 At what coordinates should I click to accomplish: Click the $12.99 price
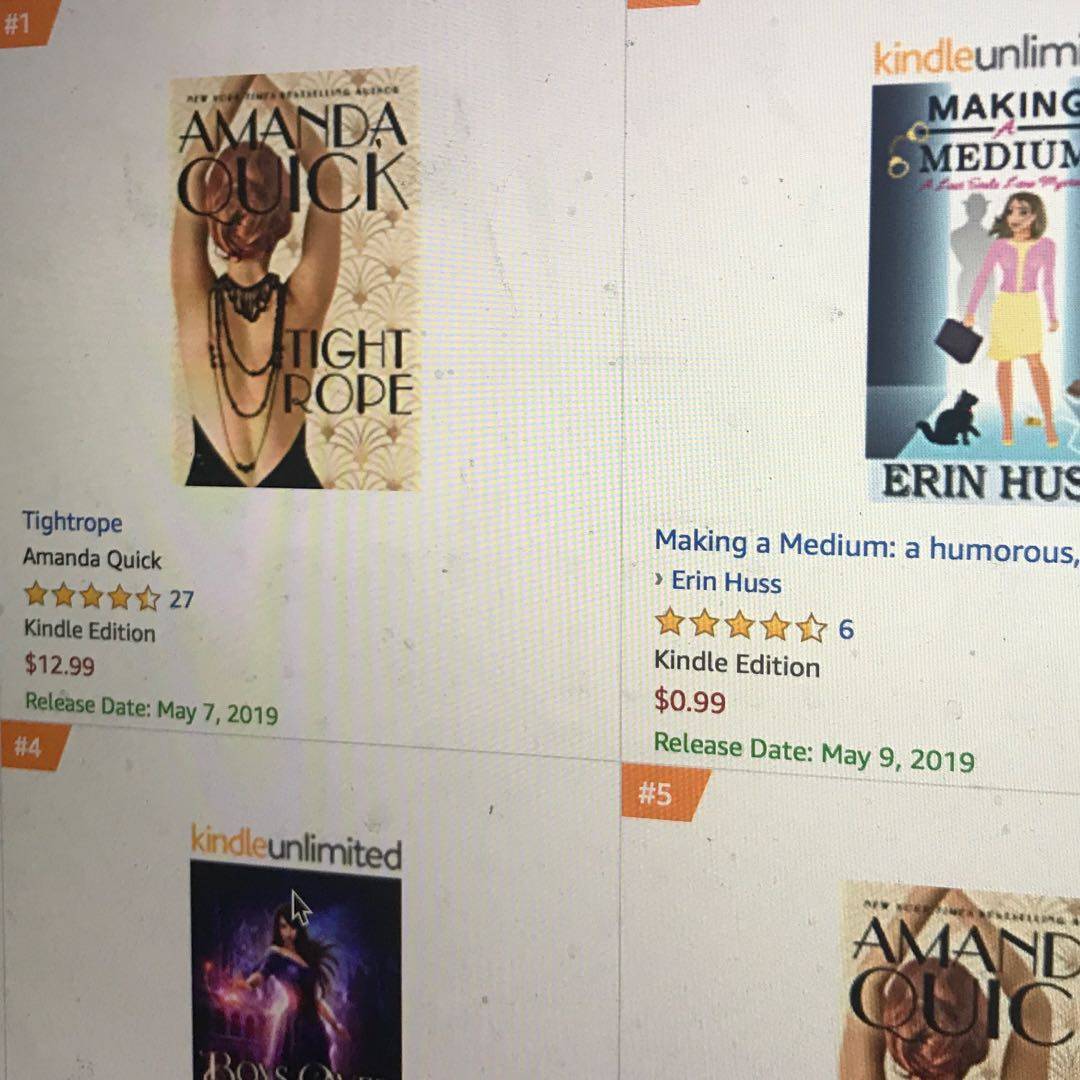click(x=59, y=665)
